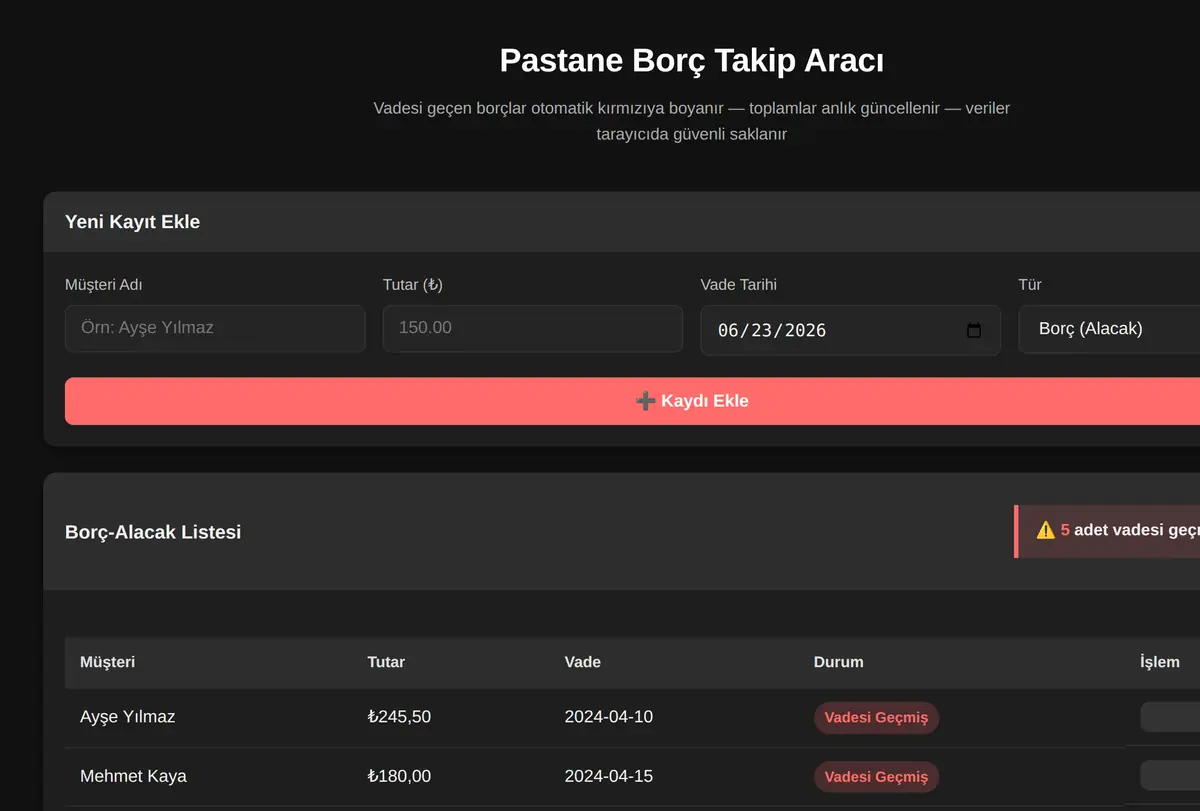Click the Vade Tarihi date field
Screen dimensions: 1200x811
[850, 330]
